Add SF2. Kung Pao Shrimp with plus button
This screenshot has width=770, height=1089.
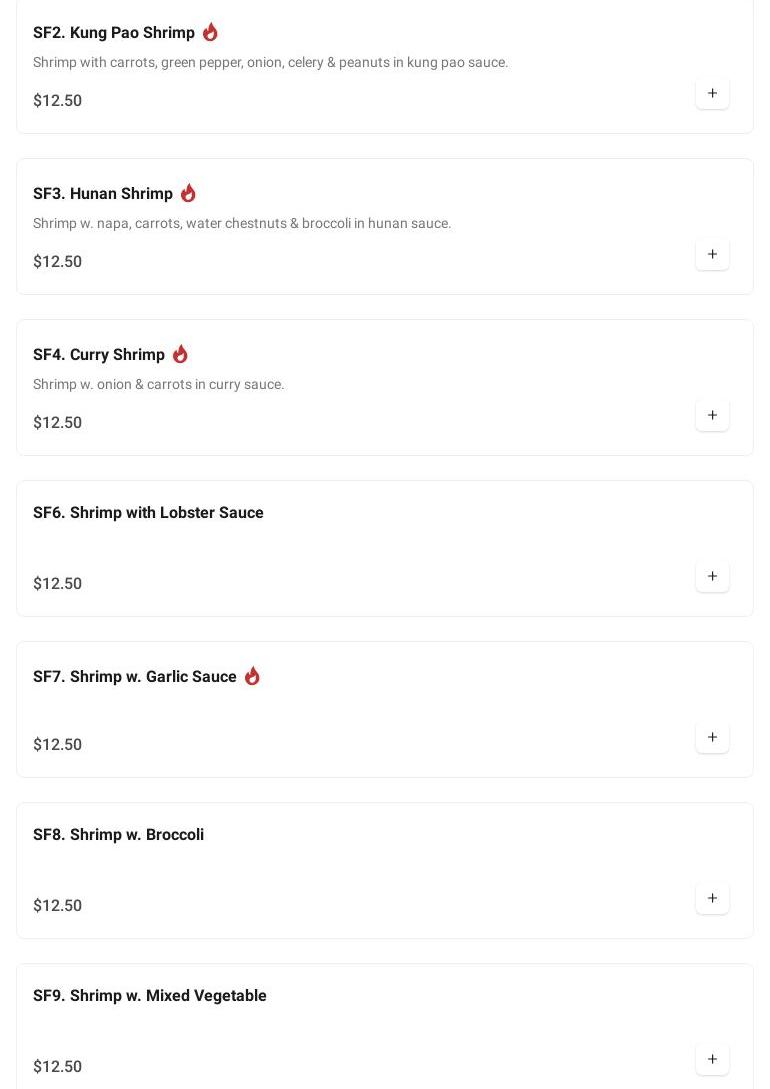[x=712, y=93]
